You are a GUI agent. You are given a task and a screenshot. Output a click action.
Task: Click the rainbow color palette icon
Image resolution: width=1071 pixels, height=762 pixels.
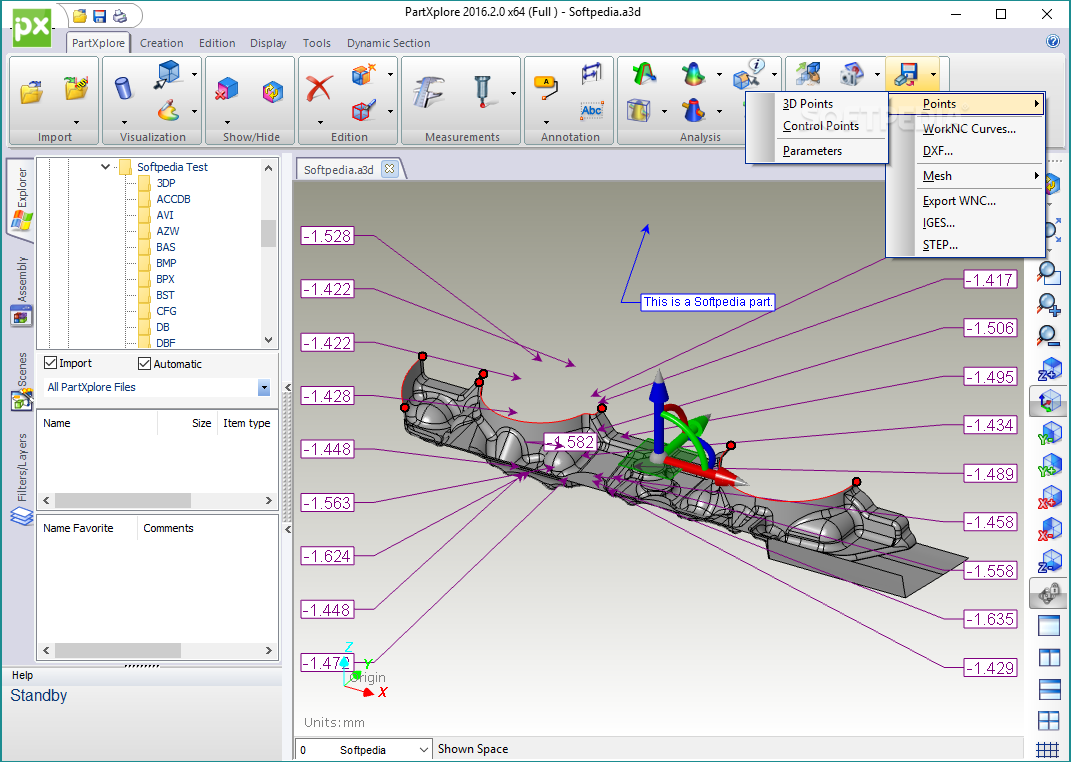point(168,110)
